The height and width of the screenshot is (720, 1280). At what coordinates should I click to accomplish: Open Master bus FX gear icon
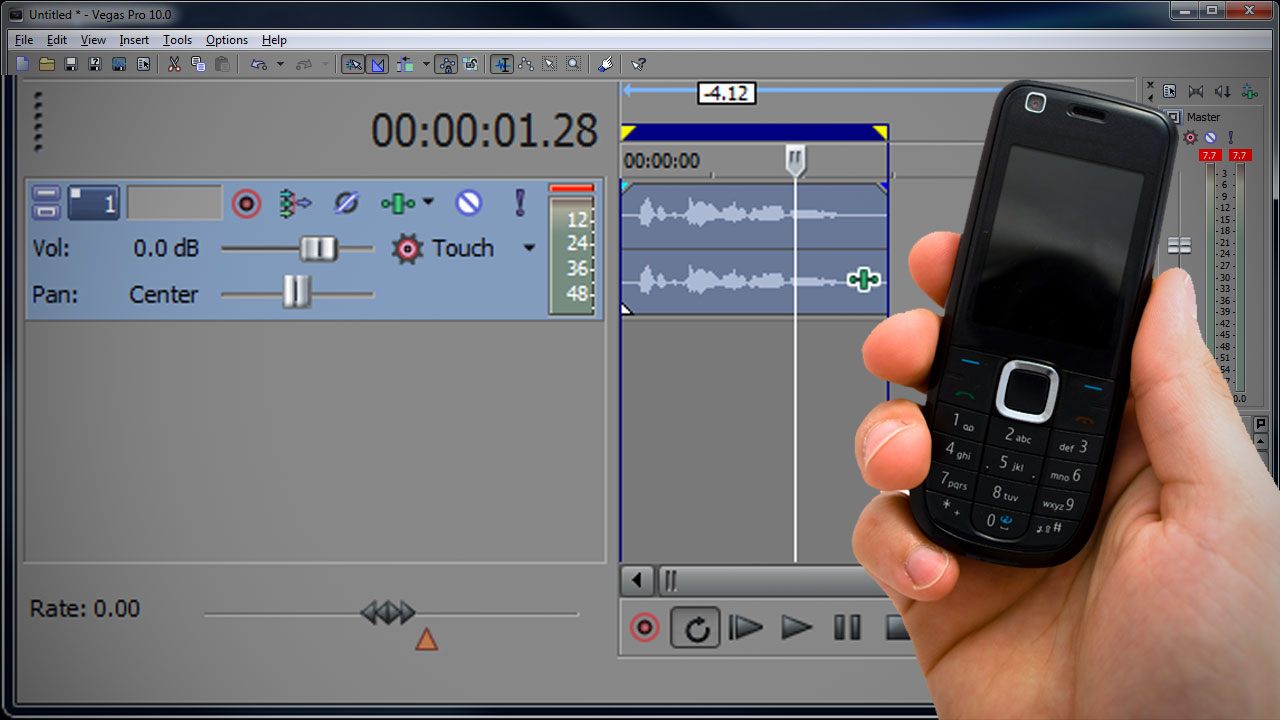(1190, 138)
